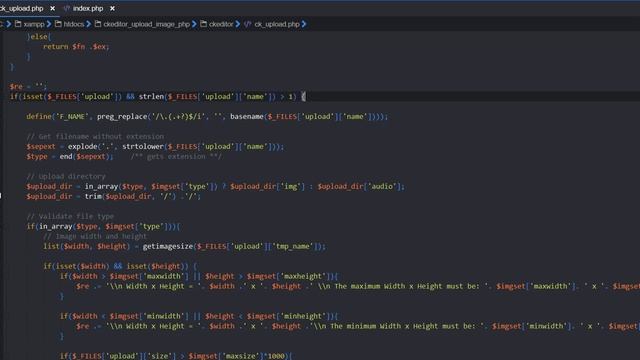Select the ck_upload.php editor tab
640x360 pixels.
pos(21,8)
